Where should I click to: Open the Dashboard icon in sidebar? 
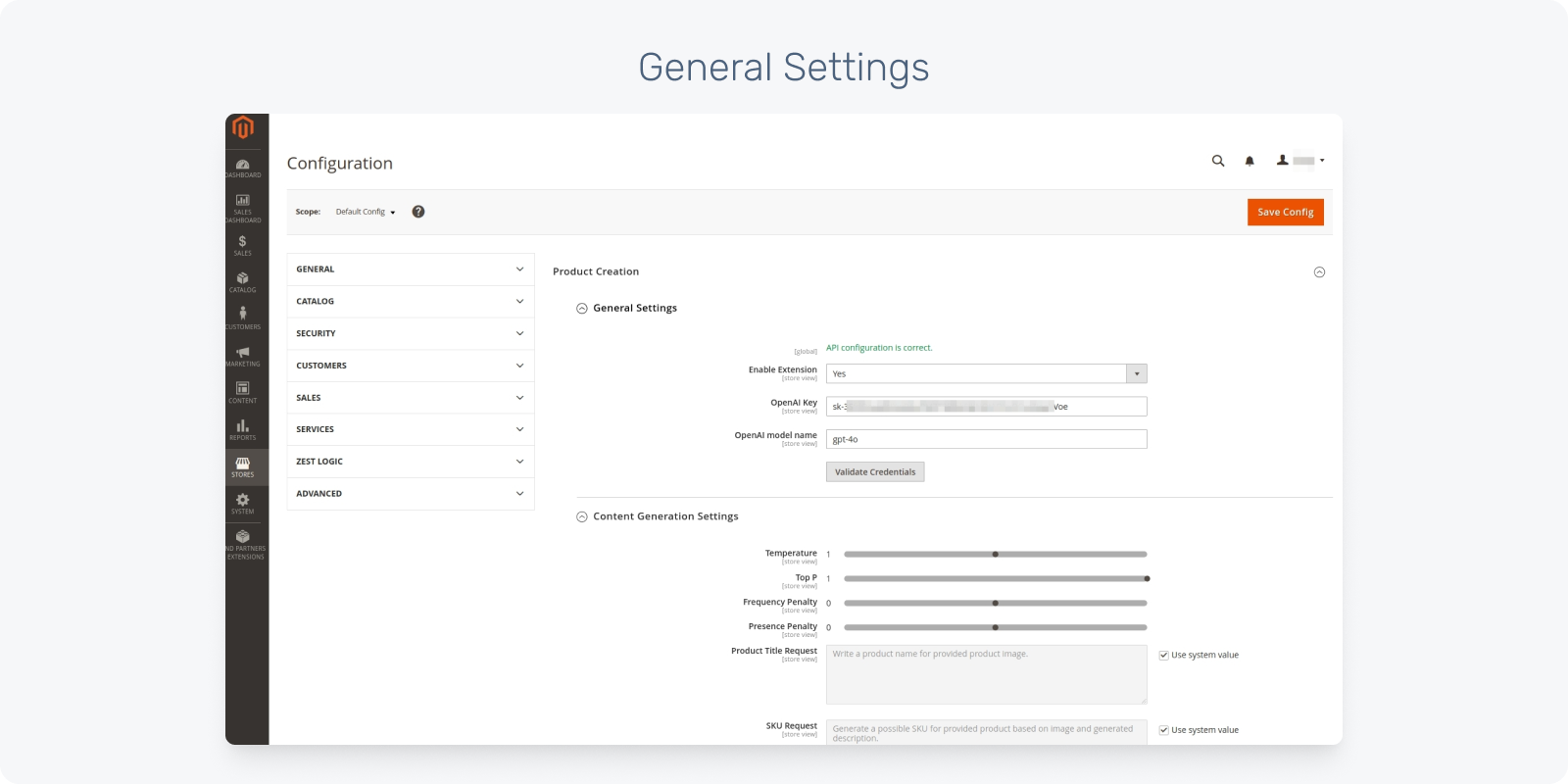pos(242,168)
